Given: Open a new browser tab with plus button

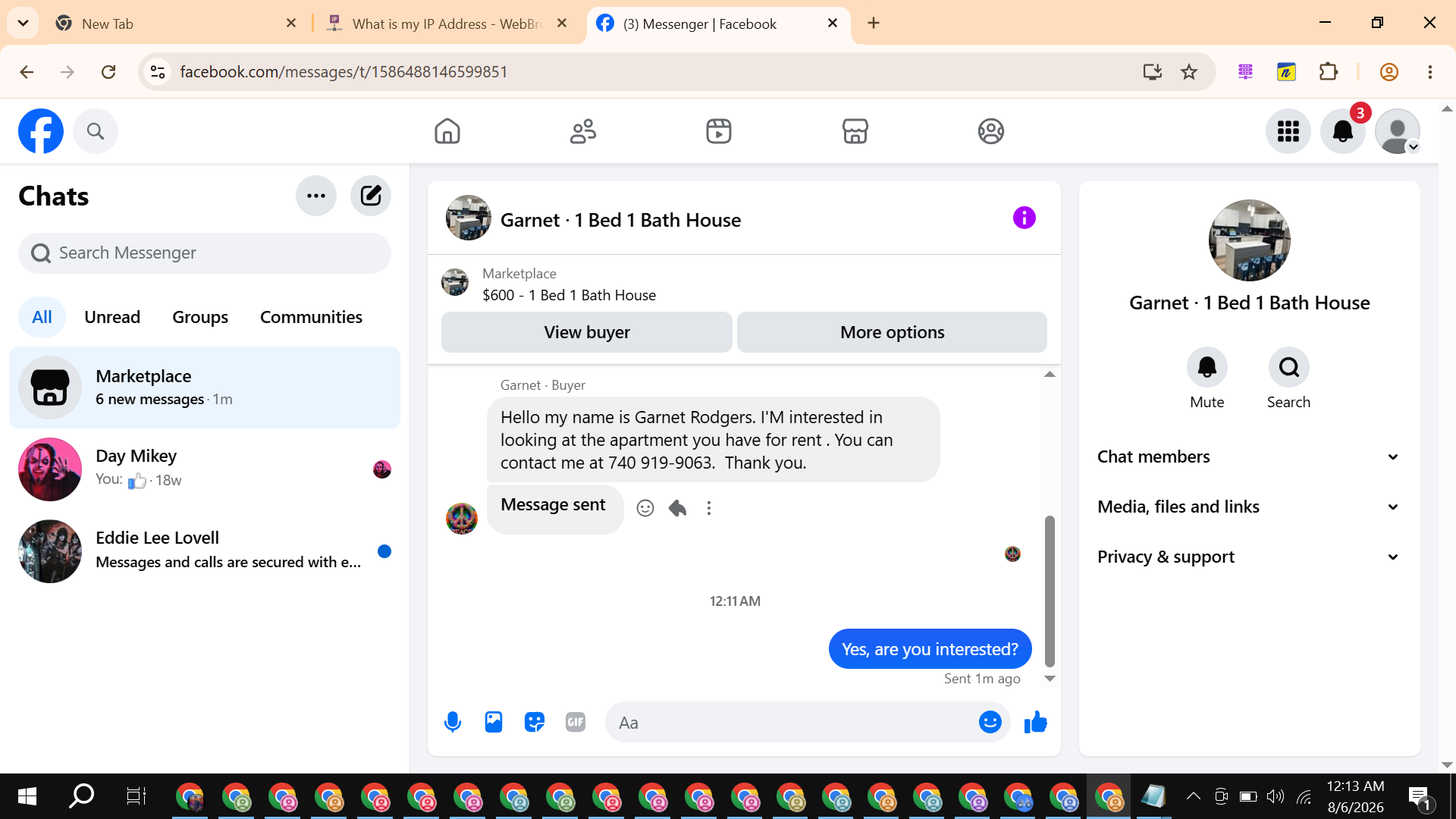Looking at the screenshot, I should (874, 24).
